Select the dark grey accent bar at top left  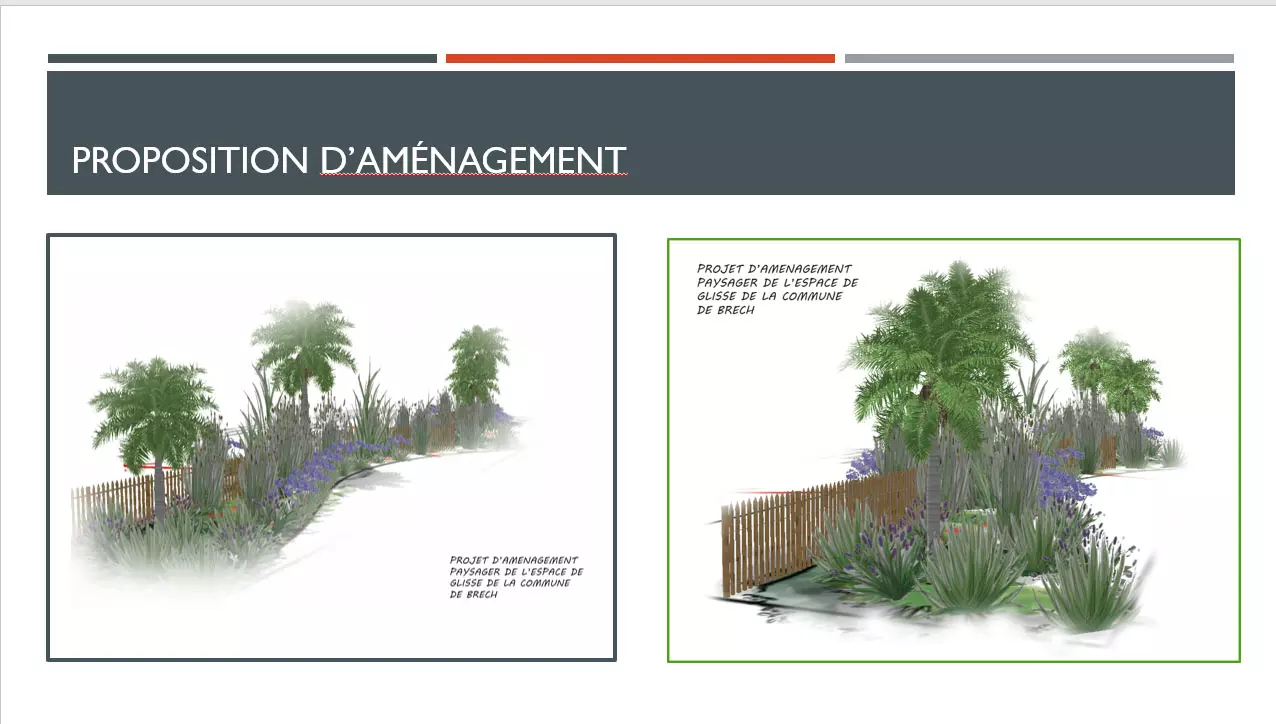click(x=242, y=59)
